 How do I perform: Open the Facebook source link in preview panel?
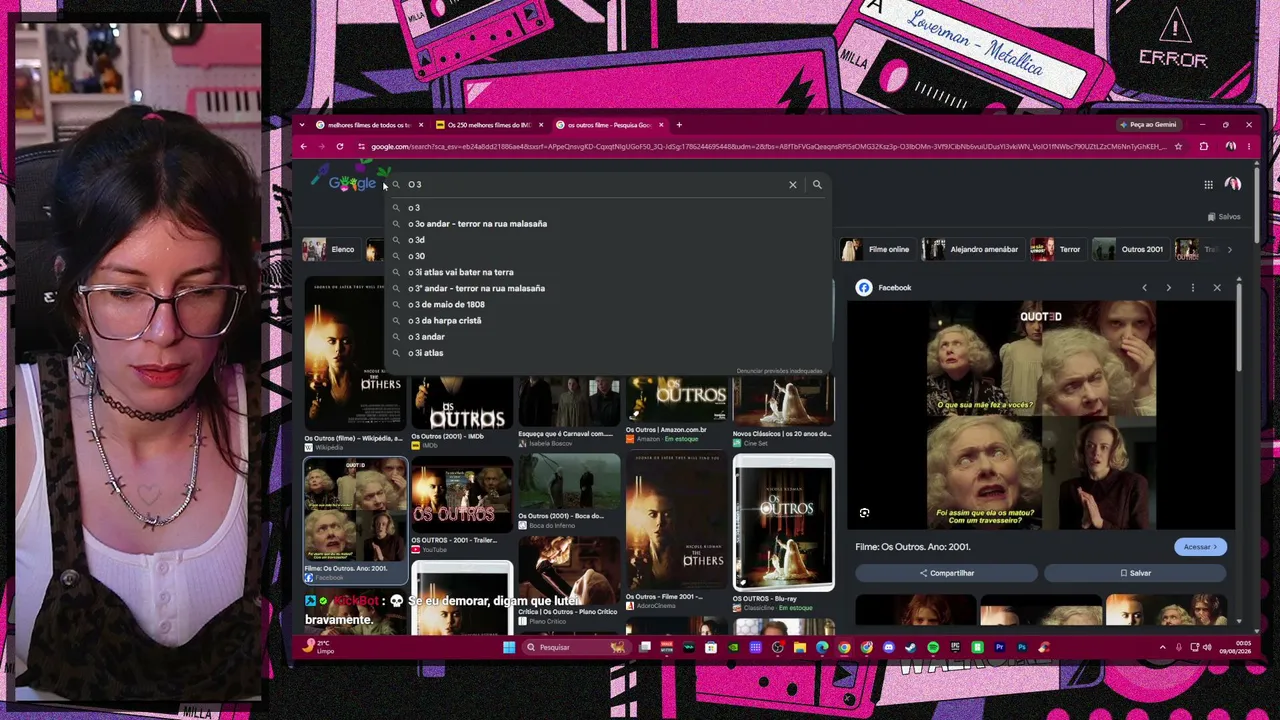coord(884,288)
